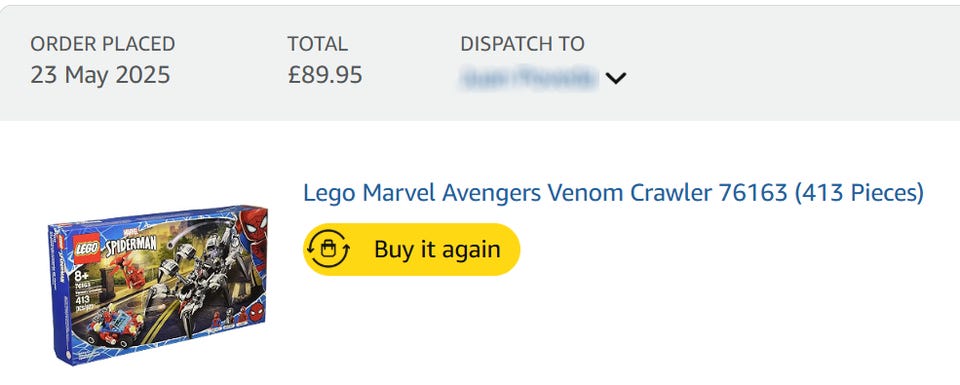Click the LEGO logo on the box image

pyautogui.click(x=87, y=250)
